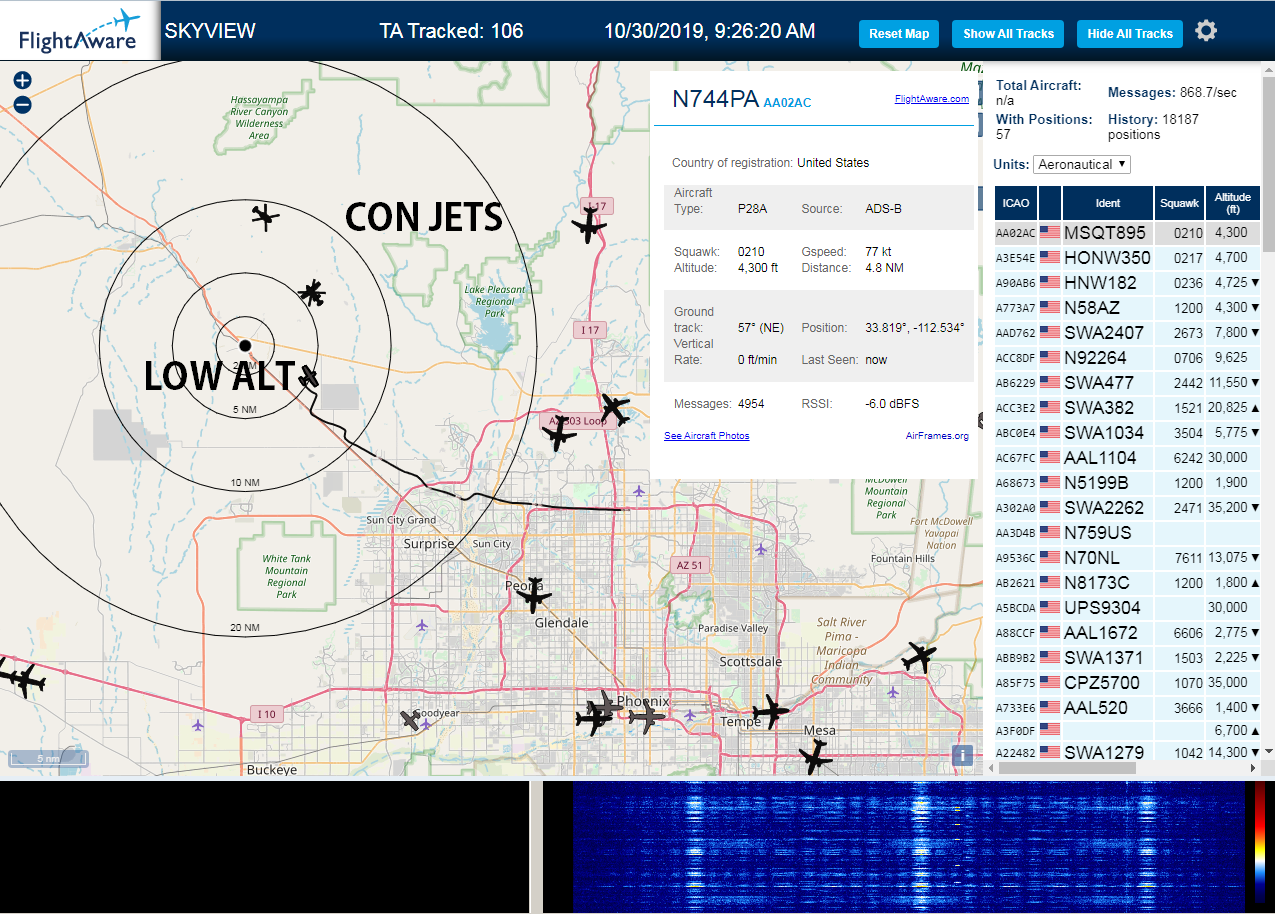This screenshot has height=915, width=1275.
Task: Click the FlightAware logo
Action: pos(80,31)
